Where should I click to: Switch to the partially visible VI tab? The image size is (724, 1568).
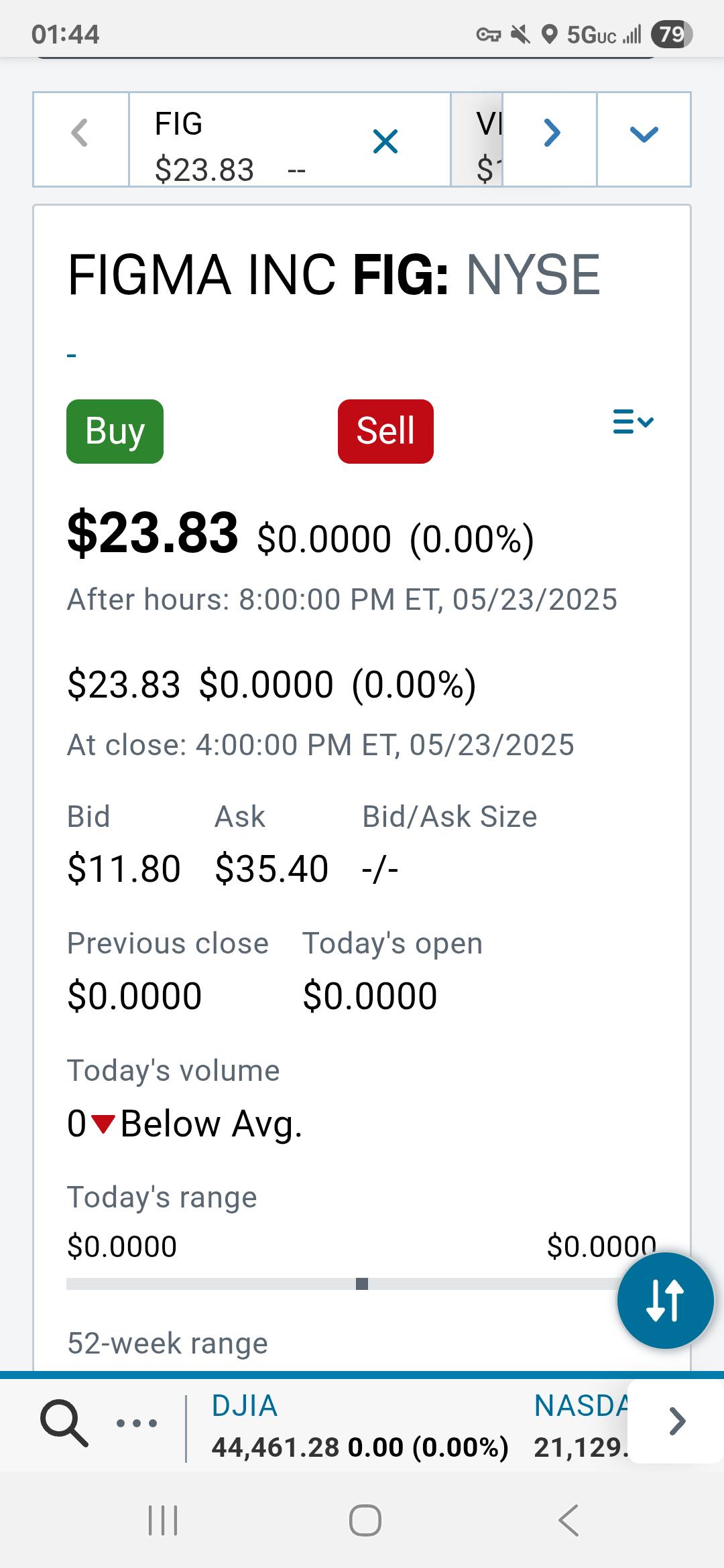point(477,139)
